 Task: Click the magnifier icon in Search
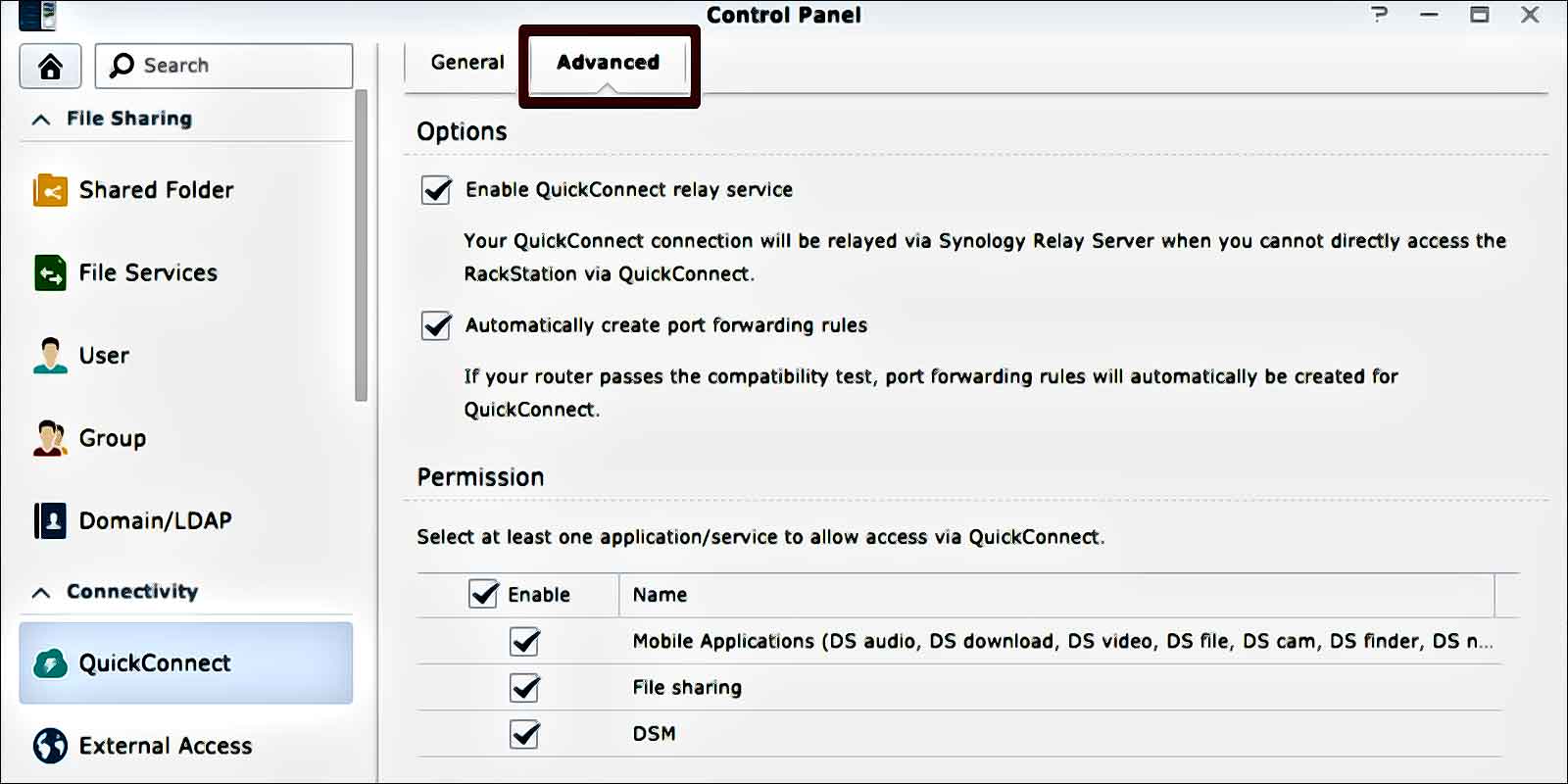pos(122,66)
